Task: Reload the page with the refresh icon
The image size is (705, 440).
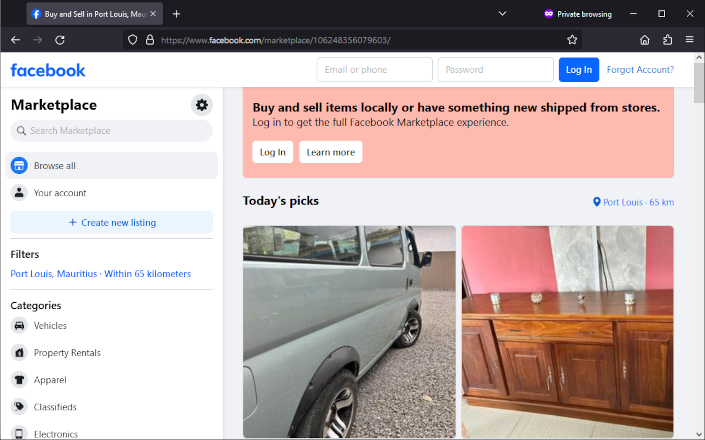Action: point(60,40)
